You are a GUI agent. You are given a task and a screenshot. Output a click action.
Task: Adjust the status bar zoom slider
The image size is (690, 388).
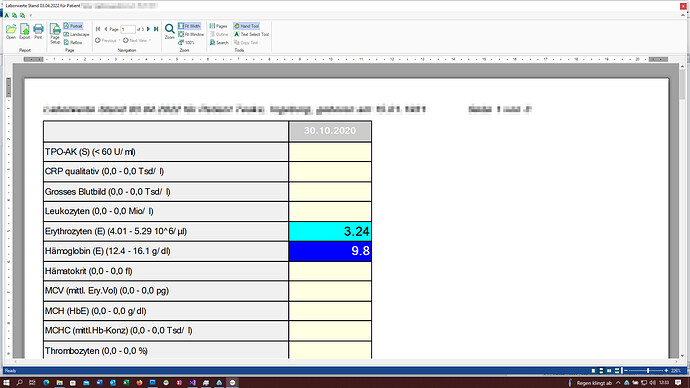pos(648,371)
